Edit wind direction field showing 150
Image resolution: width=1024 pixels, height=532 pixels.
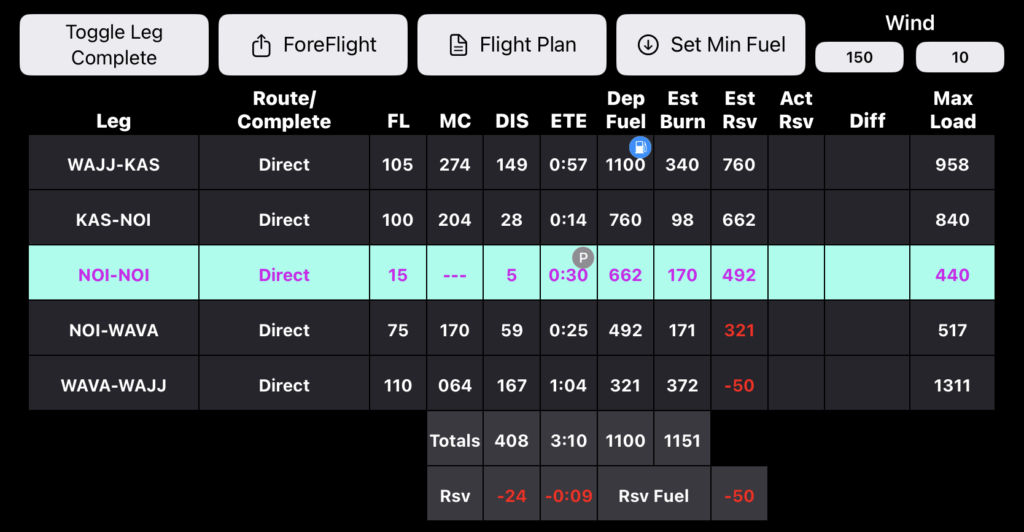coord(859,57)
